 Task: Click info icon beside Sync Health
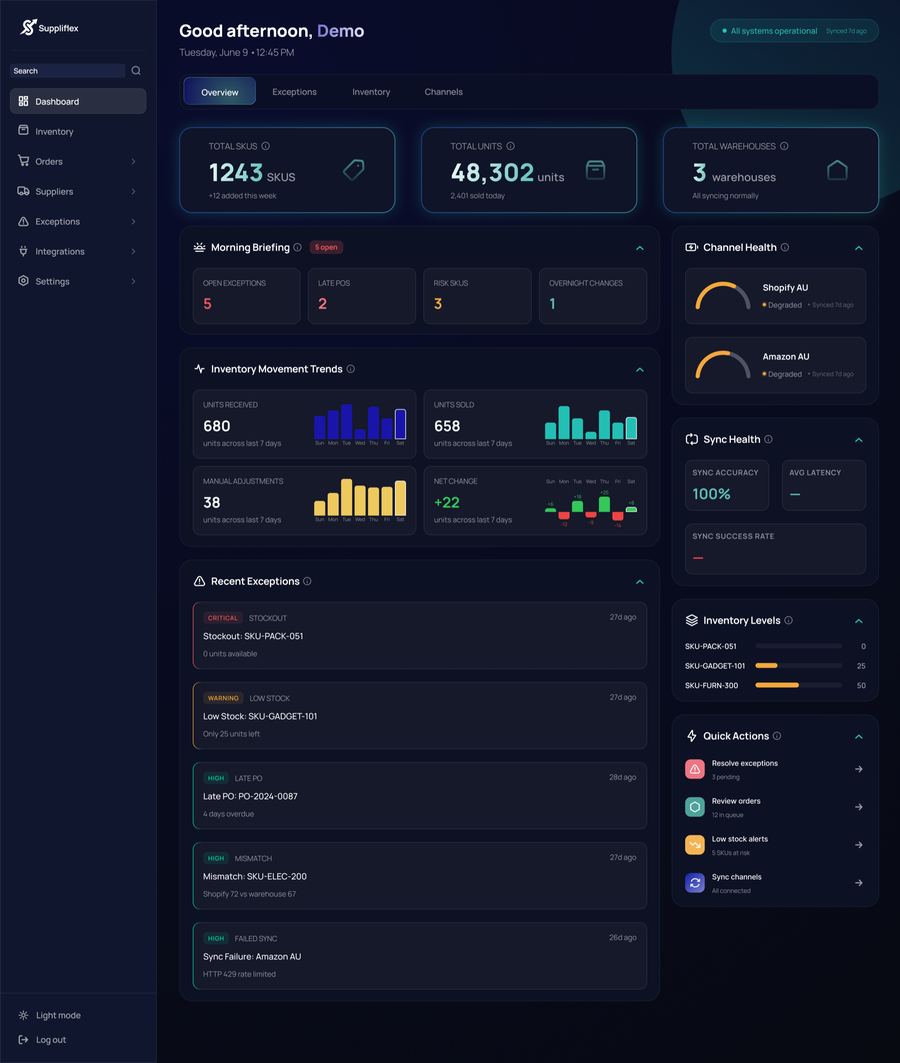769,439
